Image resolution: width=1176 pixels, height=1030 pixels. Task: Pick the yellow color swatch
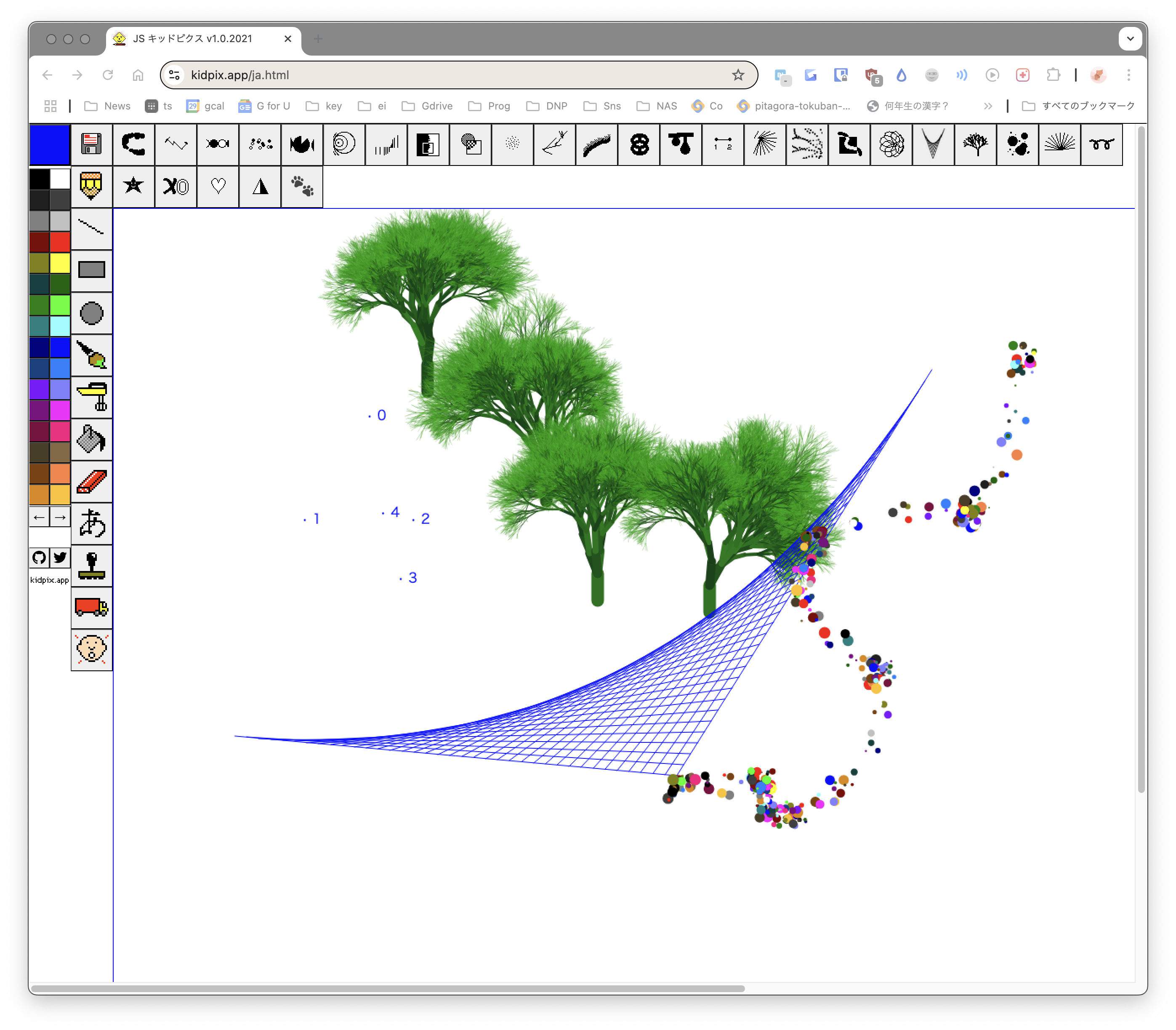pos(60,263)
